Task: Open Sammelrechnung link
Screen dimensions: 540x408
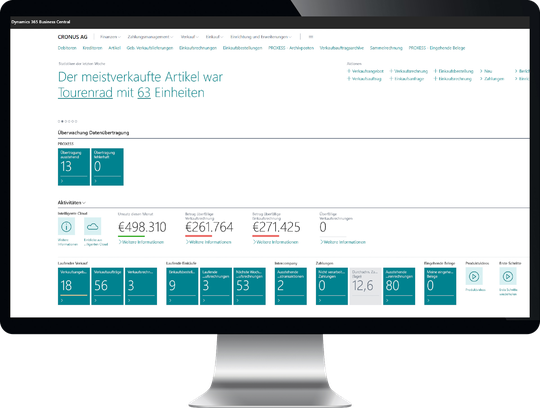Action: [x=386, y=48]
